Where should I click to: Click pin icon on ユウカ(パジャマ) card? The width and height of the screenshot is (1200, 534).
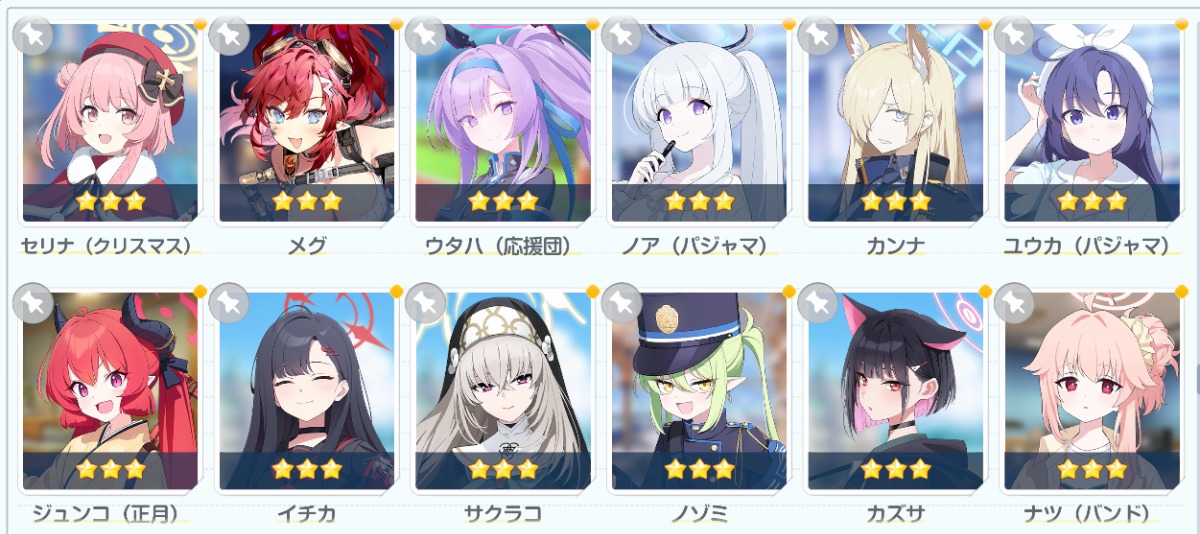click(x=1015, y=33)
